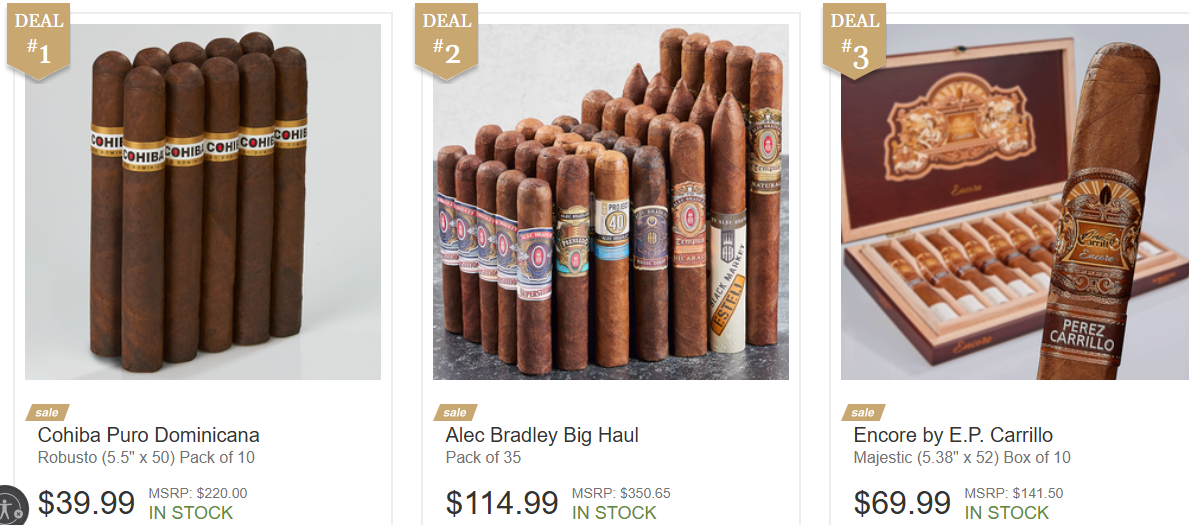Open the Cohiba Puro Dominicana product image
Viewport: 1189px width, 525px height.
[203, 202]
